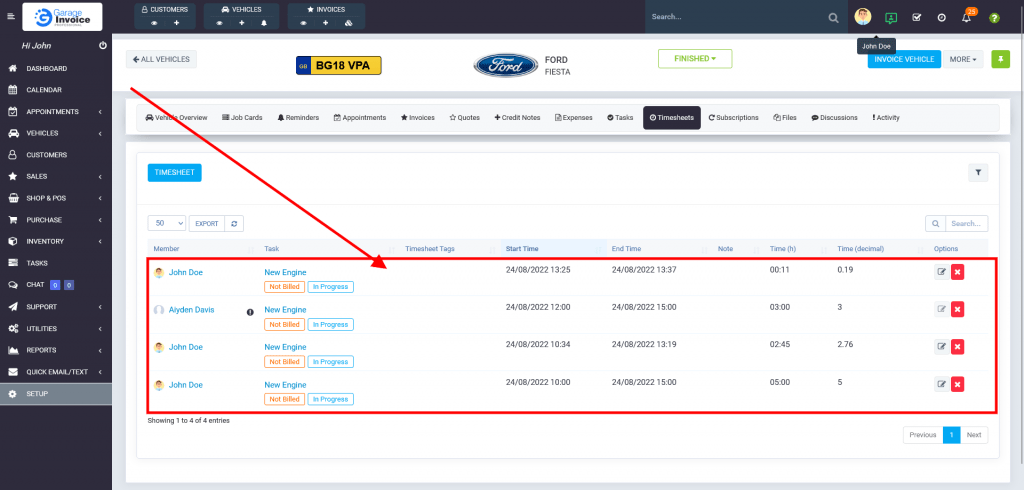The height and width of the screenshot is (490, 1024).
Task: Sort the table by the Start Time column
Action: tap(553, 249)
